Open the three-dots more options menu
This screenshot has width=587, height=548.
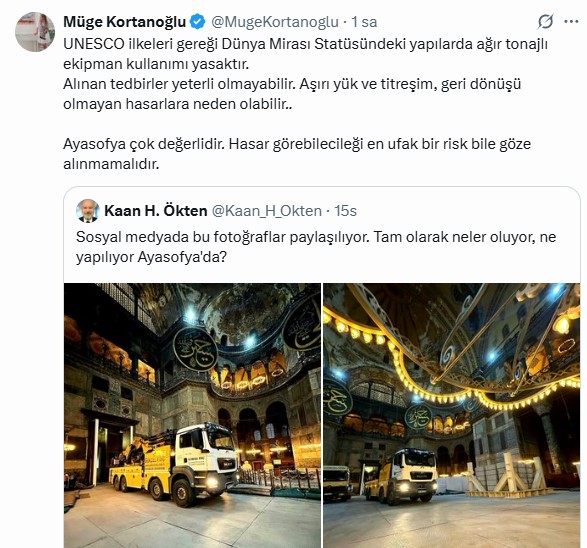pos(571,22)
